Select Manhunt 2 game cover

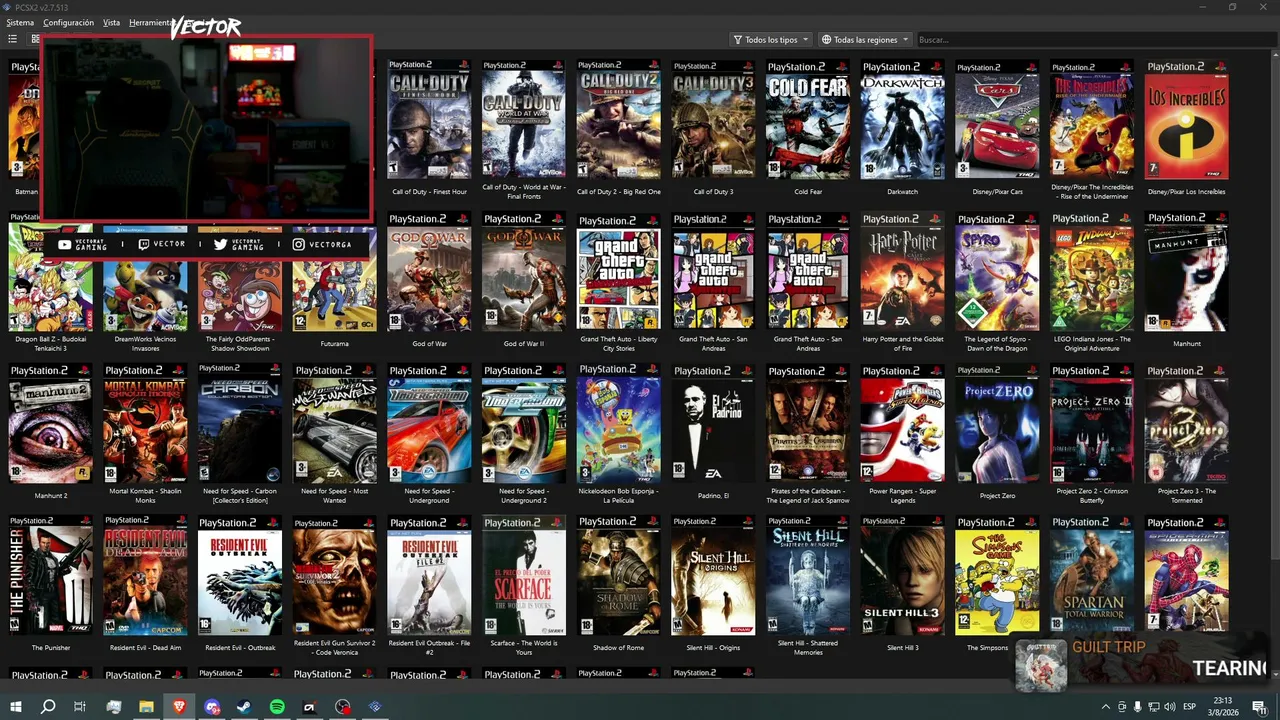point(50,423)
